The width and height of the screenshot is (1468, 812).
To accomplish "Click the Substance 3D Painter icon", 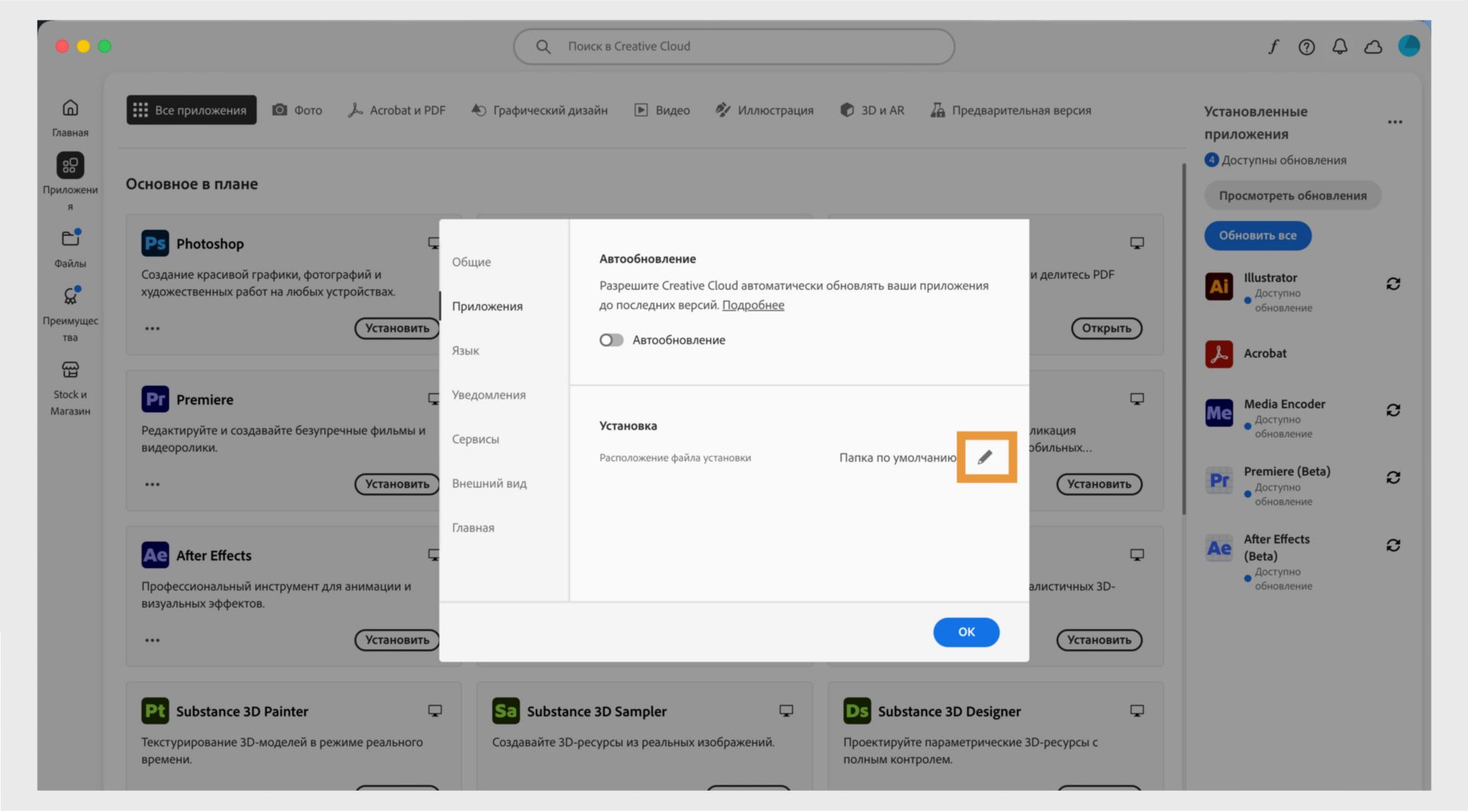I will (155, 711).
